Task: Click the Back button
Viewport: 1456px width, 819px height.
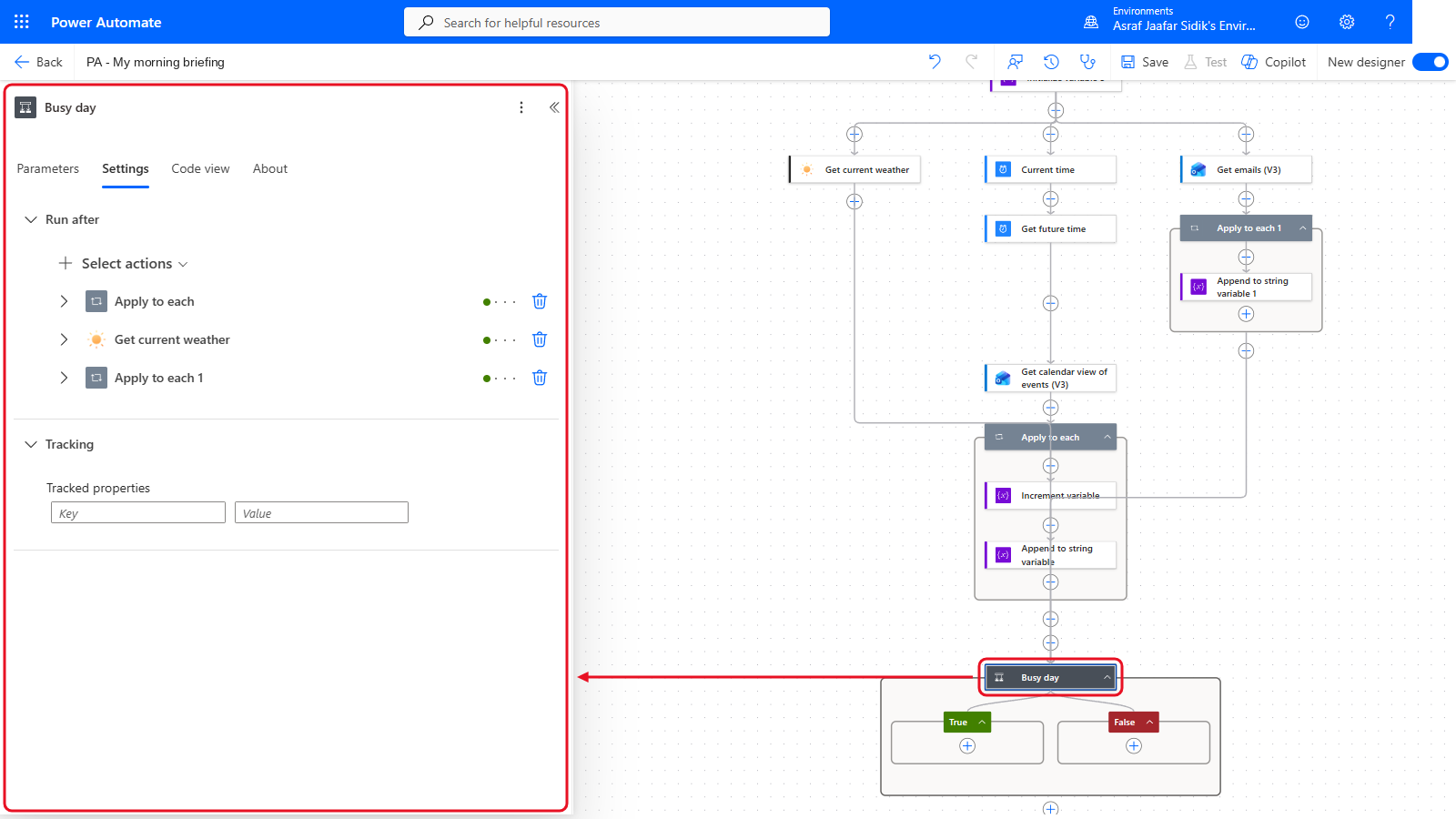Action: pyautogui.click(x=38, y=62)
